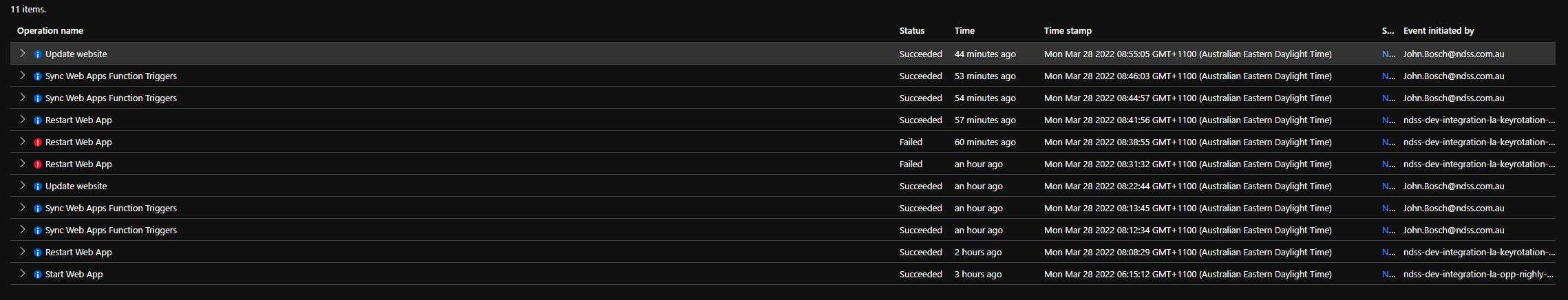Click the info icon beside Start Web App
Image resolution: width=1568 pixels, height=300 pixels.
click(x=38, y=275)
